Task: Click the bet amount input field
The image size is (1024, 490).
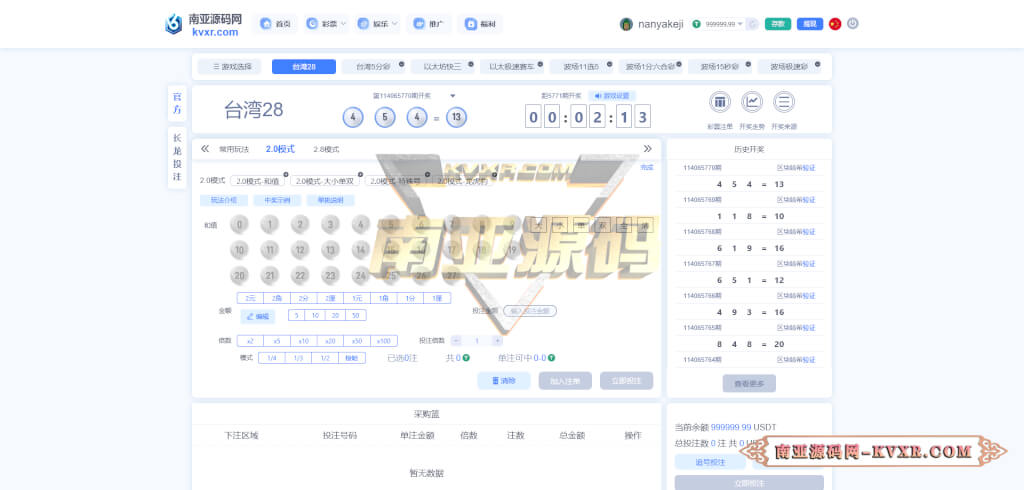Action: tap(530, 311)
